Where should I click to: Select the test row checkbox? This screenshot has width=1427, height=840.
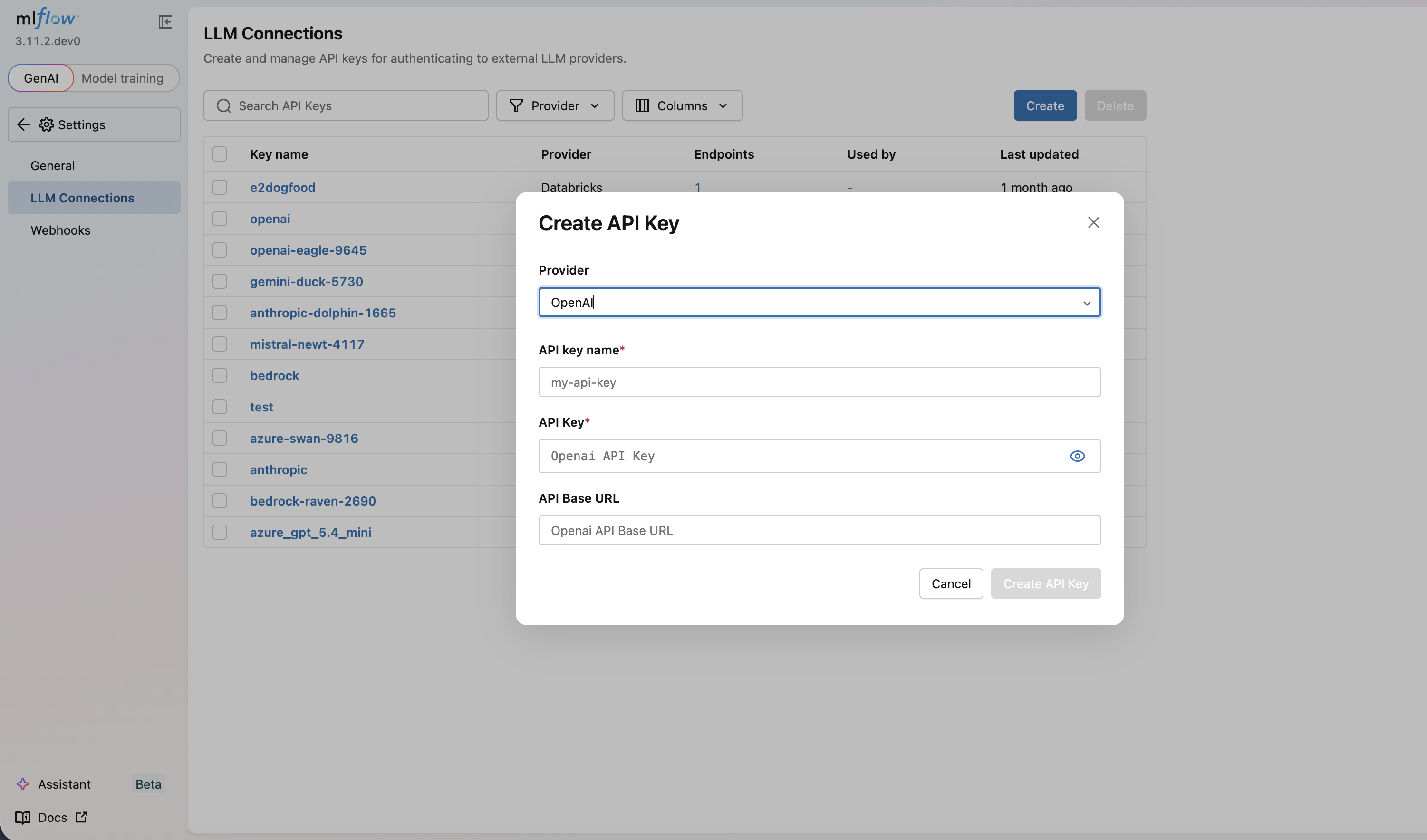220,407
